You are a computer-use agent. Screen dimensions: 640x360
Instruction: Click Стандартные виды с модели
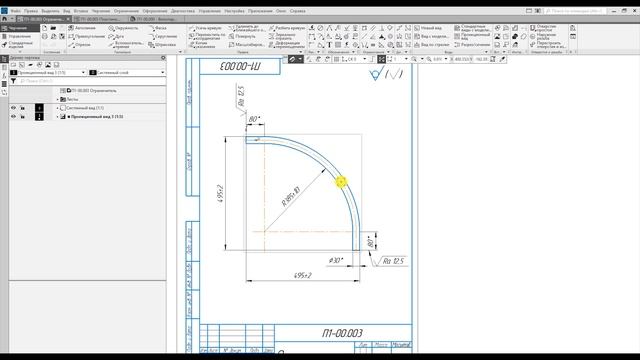tap(472, 28)
